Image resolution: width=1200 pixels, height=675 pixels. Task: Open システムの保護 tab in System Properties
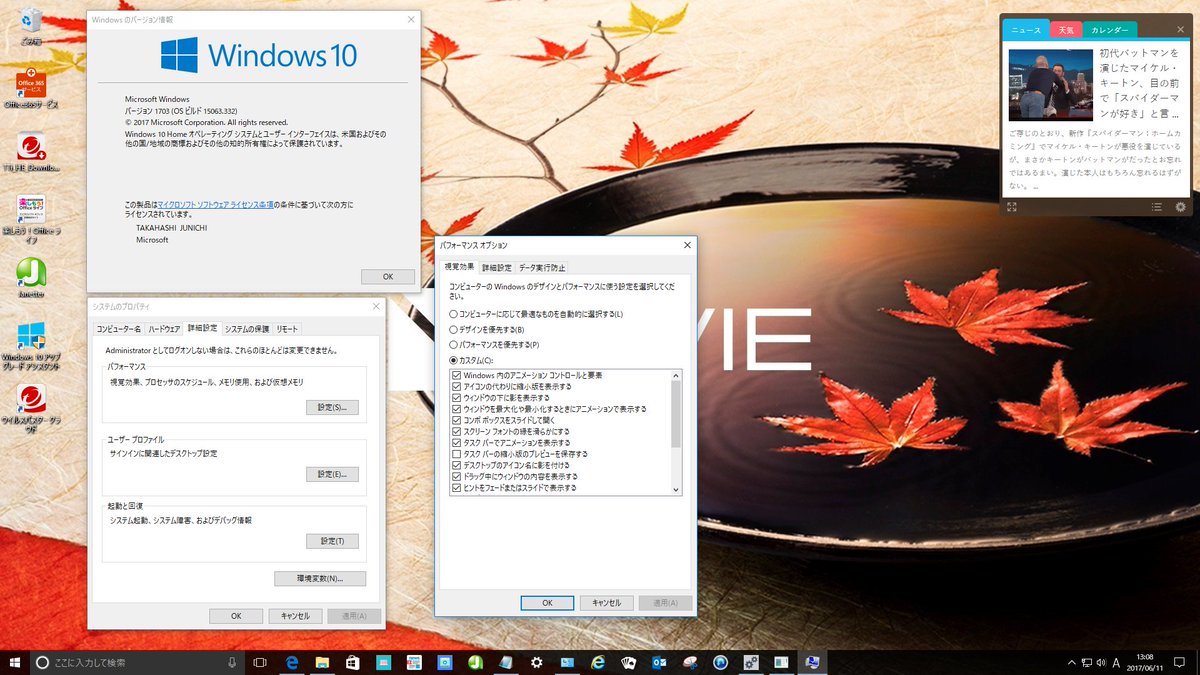click(246, 328)
